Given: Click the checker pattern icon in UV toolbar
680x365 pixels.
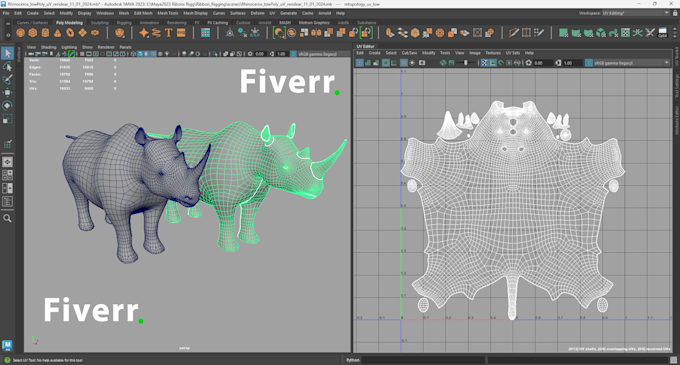Looking at the screenshot, I should 484,63.
